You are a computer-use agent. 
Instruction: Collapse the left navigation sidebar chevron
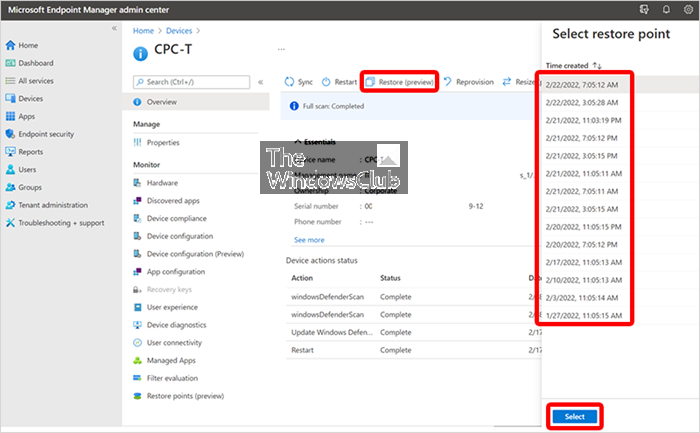pos(114,28)
